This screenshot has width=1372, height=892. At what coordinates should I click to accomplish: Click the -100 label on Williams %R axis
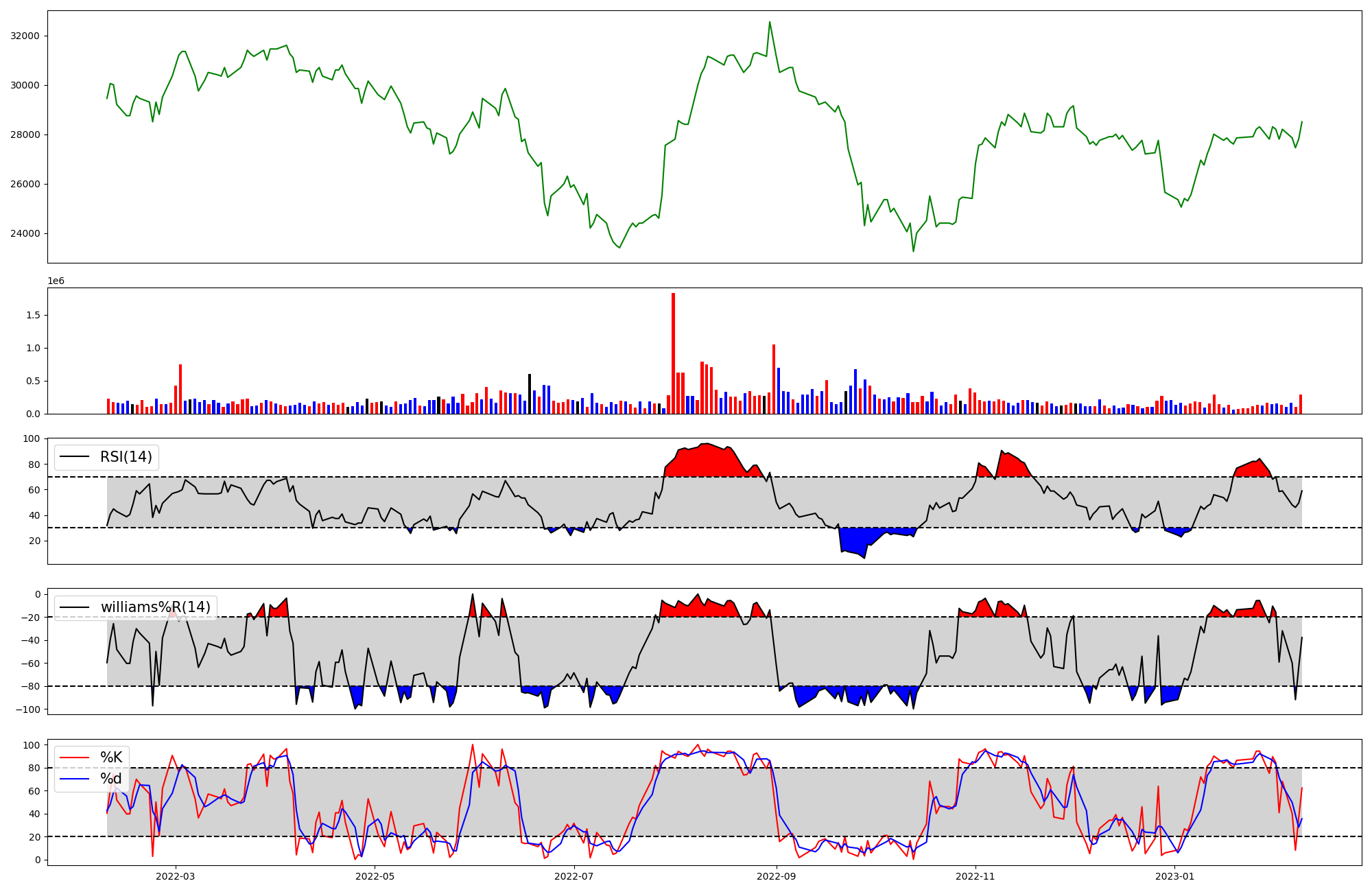[x=28, y=709]
